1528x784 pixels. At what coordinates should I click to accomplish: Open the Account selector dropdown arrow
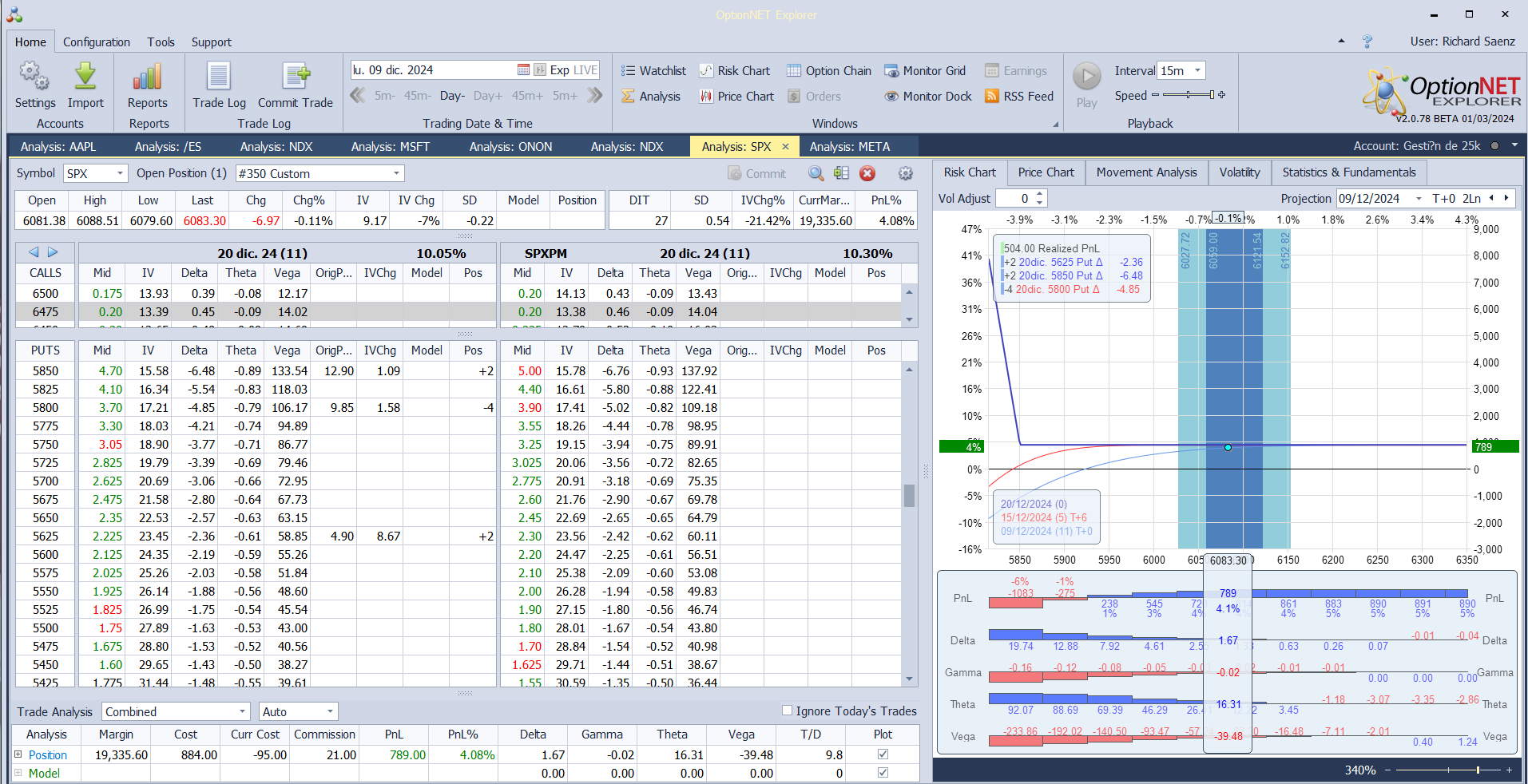(1514, 146)
